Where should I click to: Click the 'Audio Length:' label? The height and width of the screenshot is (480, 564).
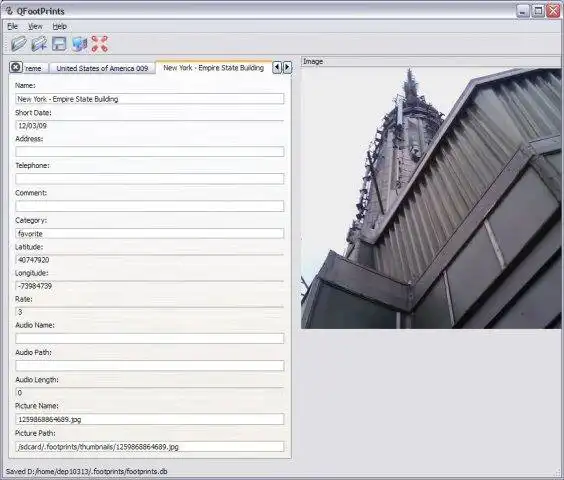coord(37,380)
